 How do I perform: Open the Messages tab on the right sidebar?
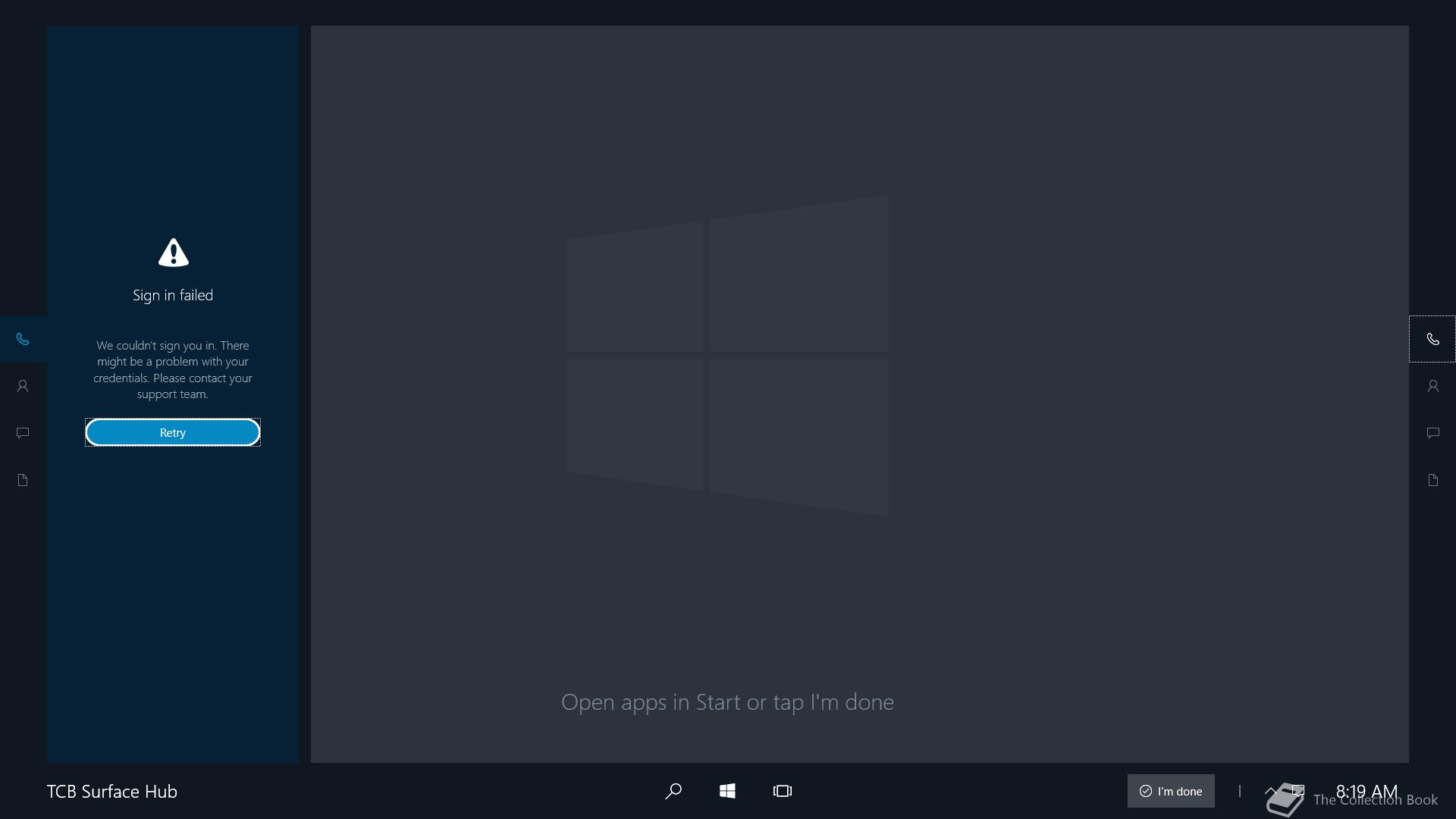pyautogui.click(x=1432, y=433)
